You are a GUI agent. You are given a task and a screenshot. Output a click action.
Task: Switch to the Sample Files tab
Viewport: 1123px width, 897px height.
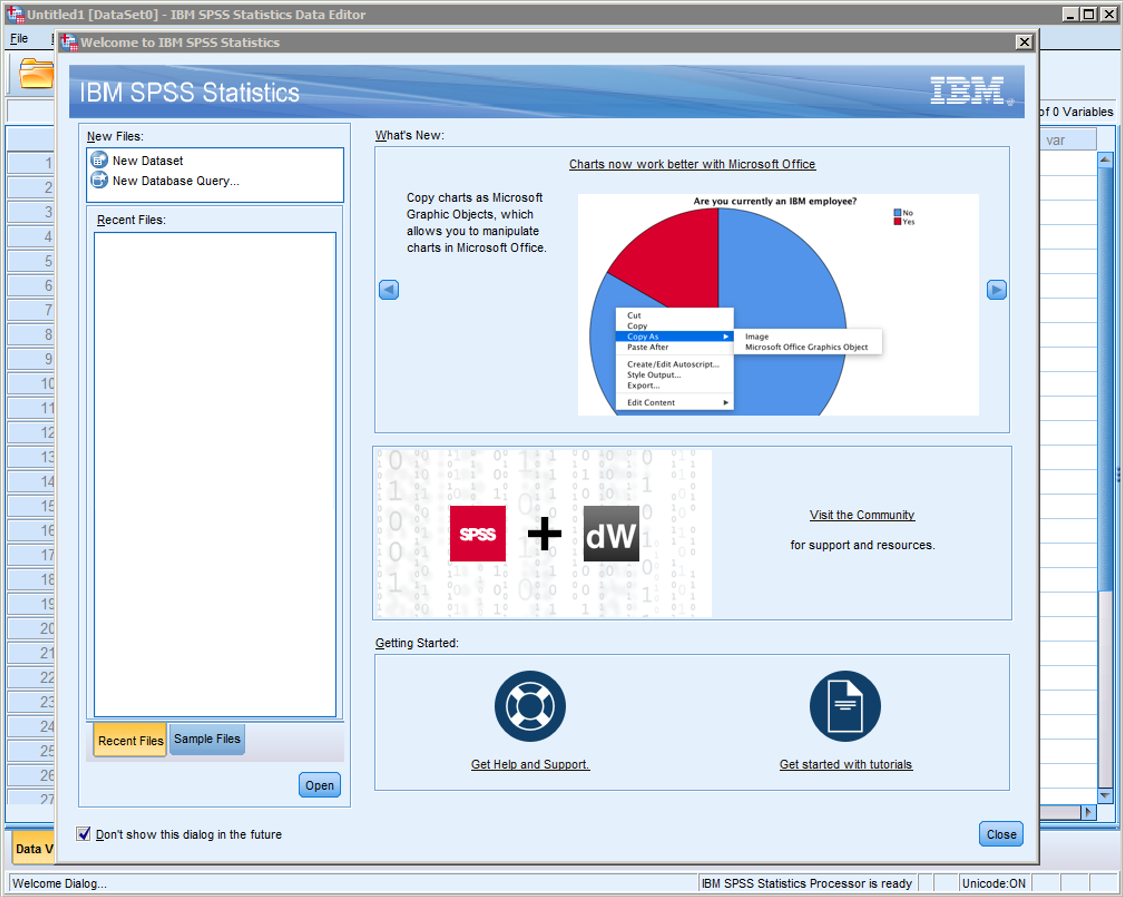[207, 739]
